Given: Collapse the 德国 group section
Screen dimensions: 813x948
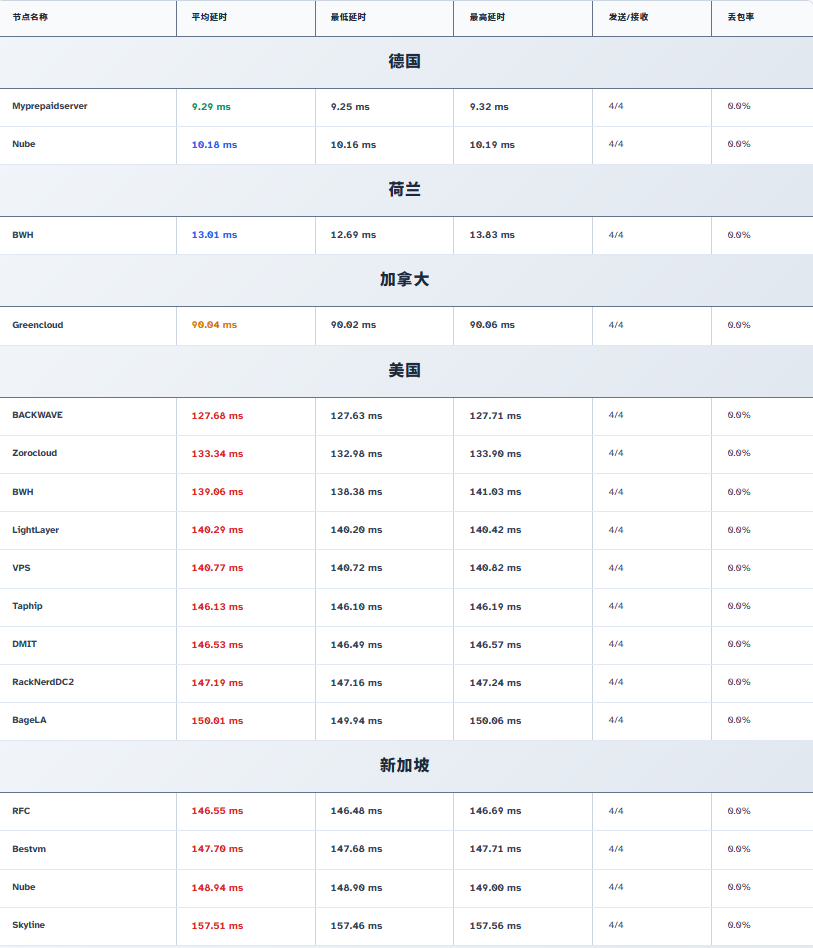Looking at the screenshot, I should [405, 62].
